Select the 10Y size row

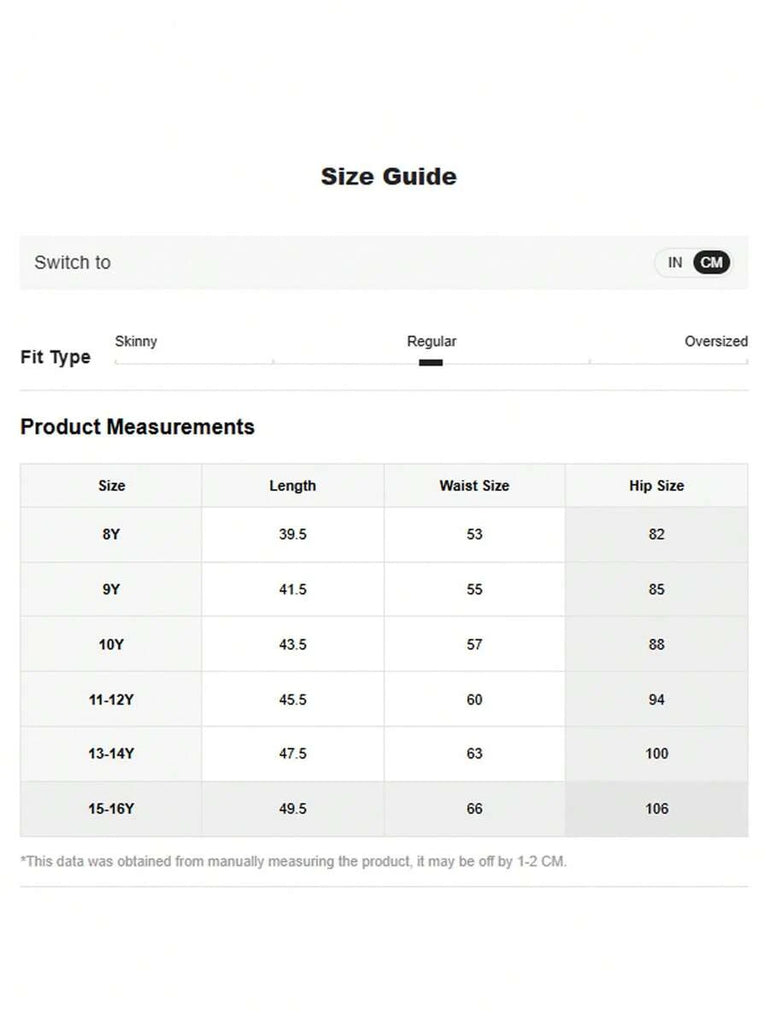[x=112, y=645]
